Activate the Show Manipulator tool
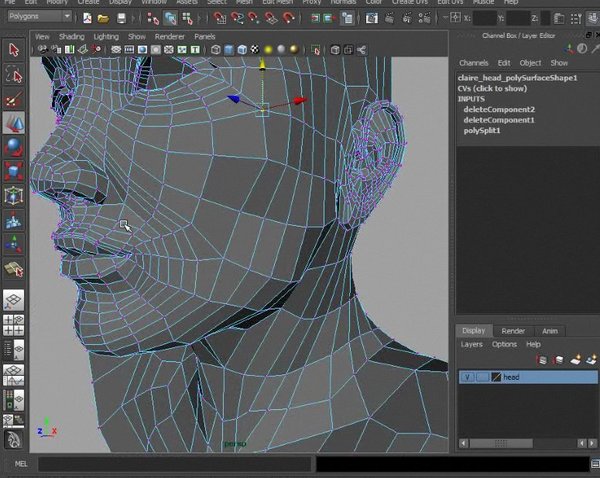 pos(14,244)
